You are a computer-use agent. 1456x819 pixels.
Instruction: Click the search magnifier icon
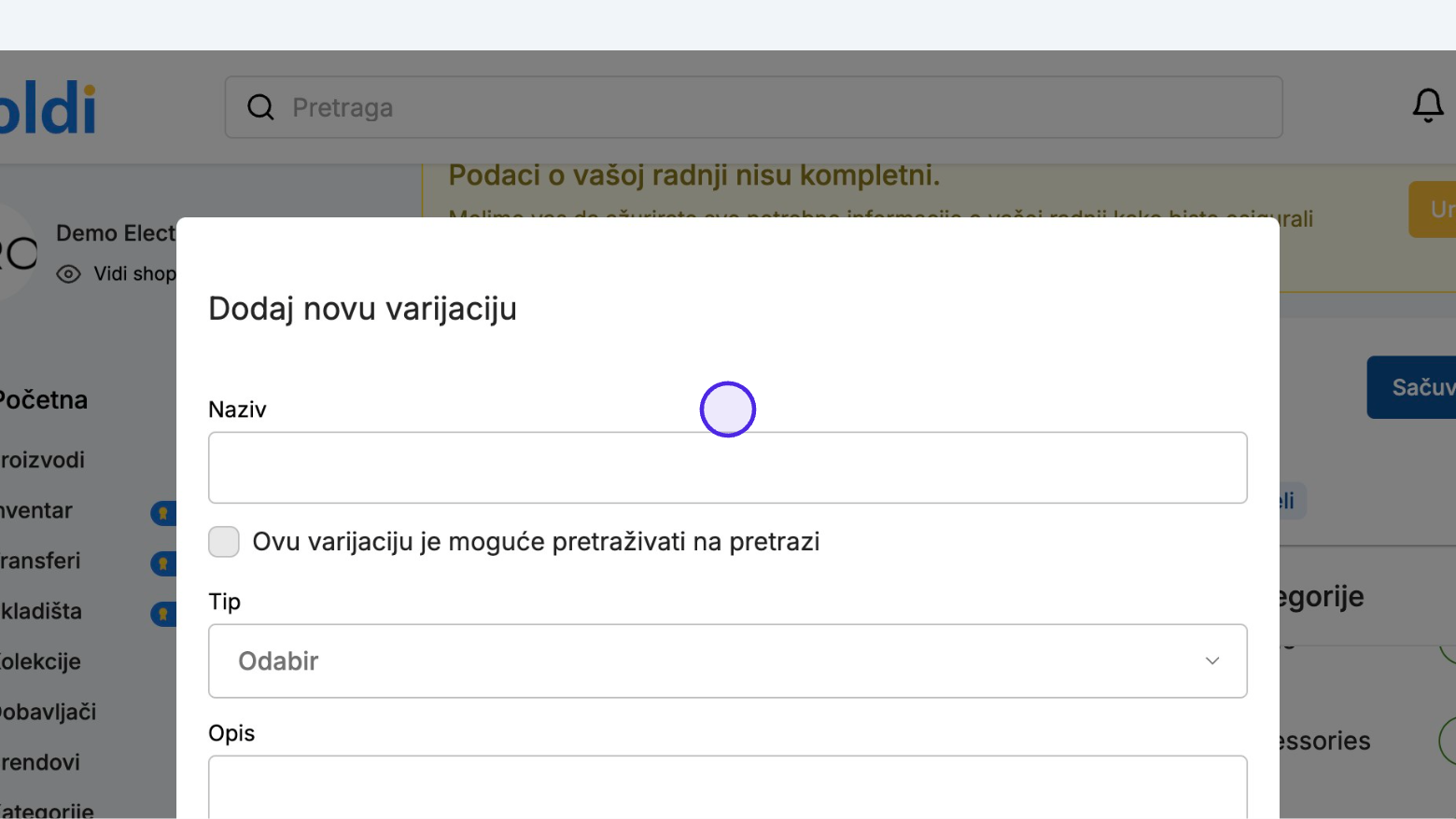(260, 107)
